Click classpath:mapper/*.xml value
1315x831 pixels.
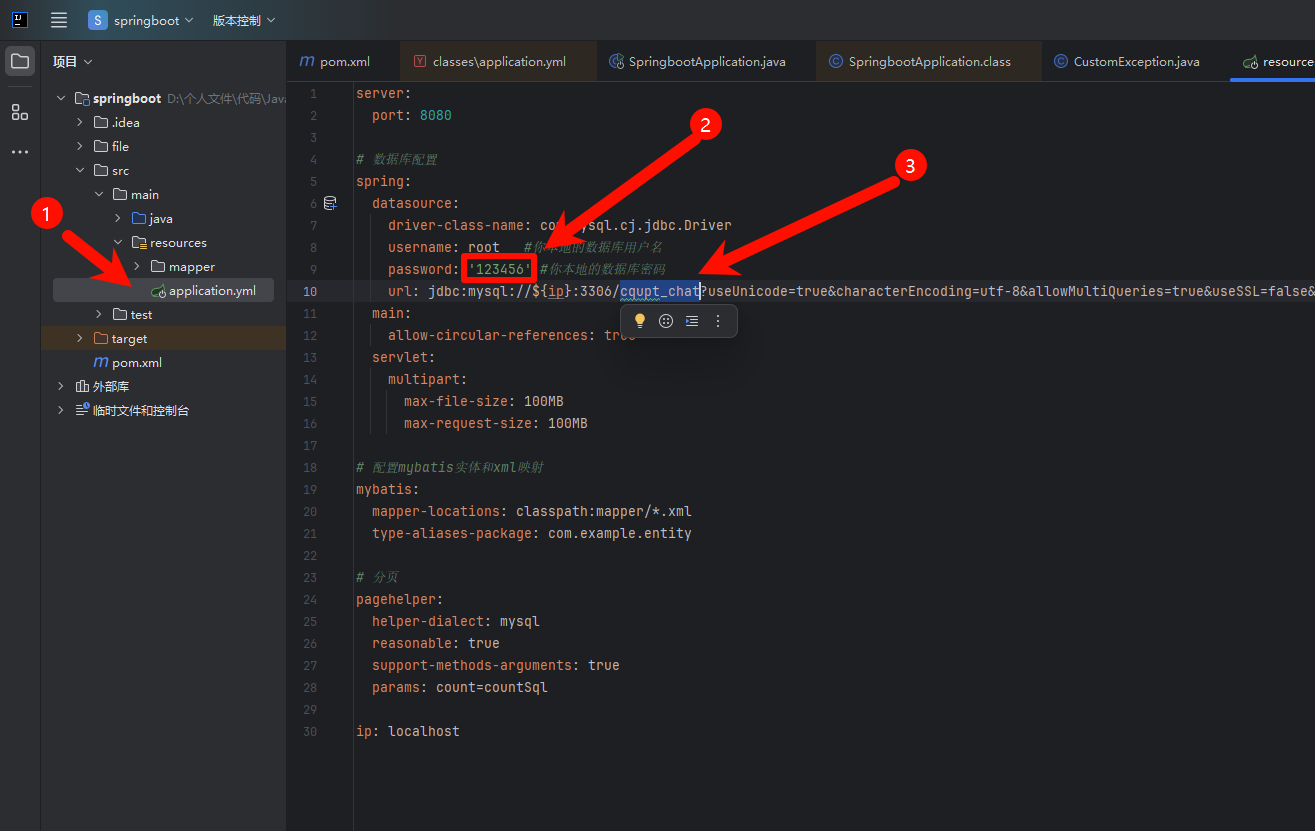[x=604, y=511]
